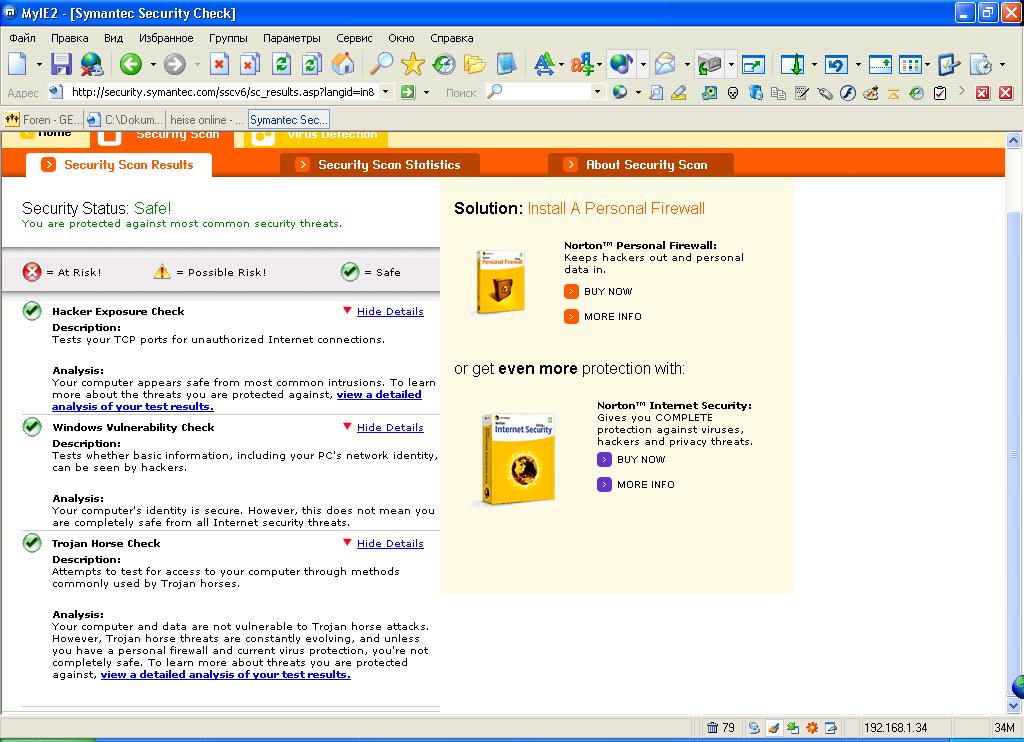
Task: Open the address bar URL dropdown
Action: (x=386, y=91)
